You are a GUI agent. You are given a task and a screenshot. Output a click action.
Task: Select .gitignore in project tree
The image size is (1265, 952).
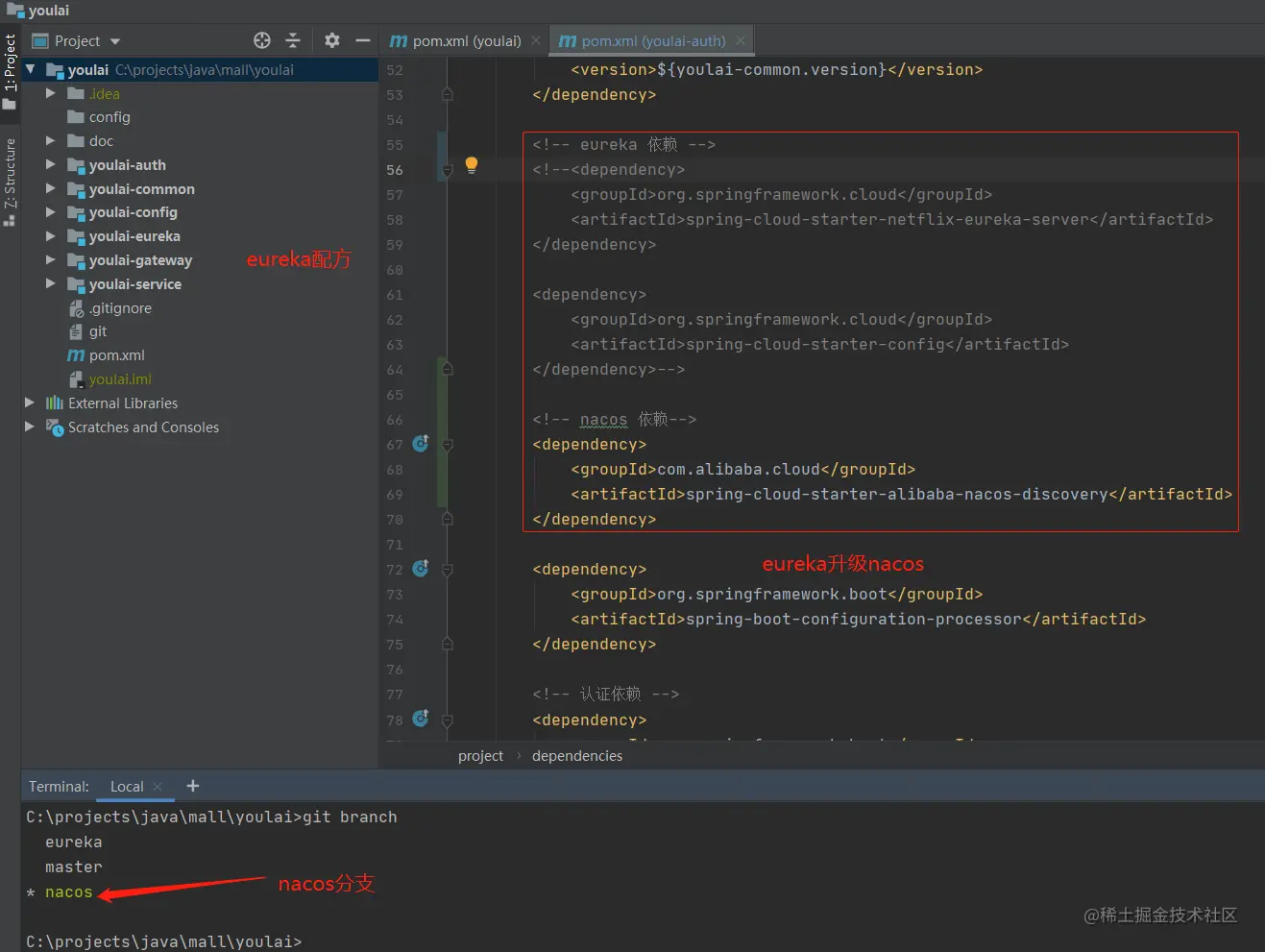(x=120, y=308)
